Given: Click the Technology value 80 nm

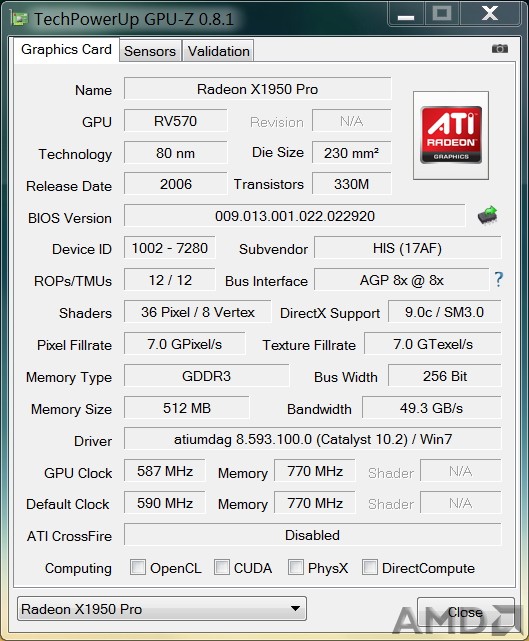Looking at the screenshot, I should (175, 153).
